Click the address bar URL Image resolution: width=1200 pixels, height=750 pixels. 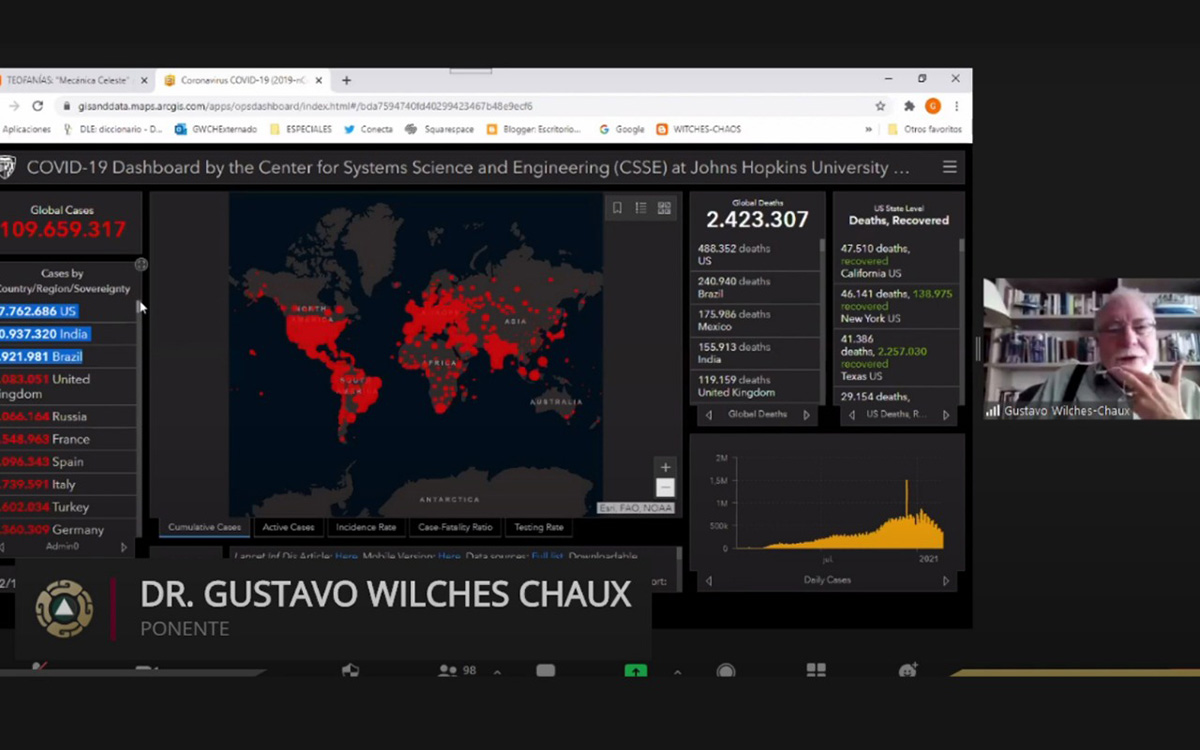(305, 106)
